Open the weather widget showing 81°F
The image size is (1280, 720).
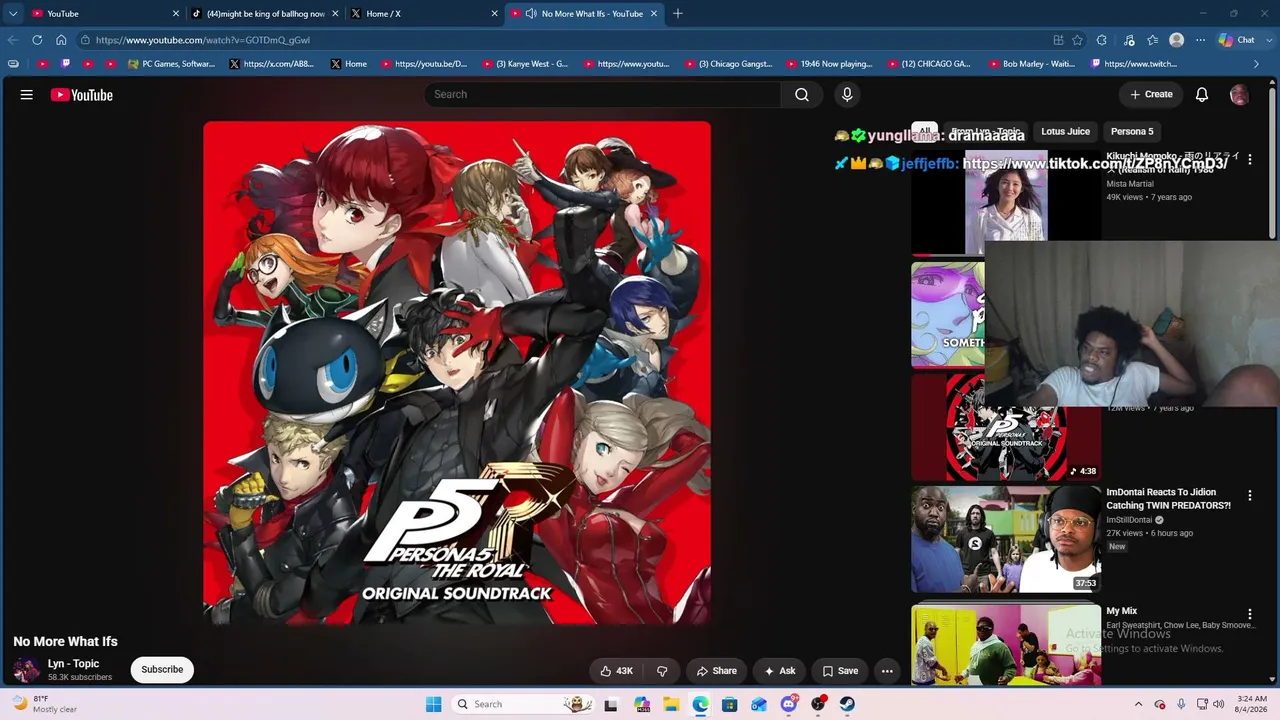[45, 704]
